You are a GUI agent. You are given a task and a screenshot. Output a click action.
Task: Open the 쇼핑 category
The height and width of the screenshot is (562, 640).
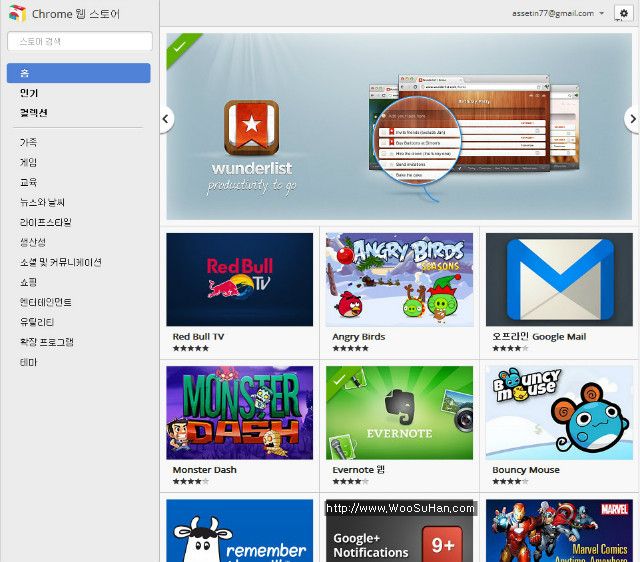tap(29, 282)
